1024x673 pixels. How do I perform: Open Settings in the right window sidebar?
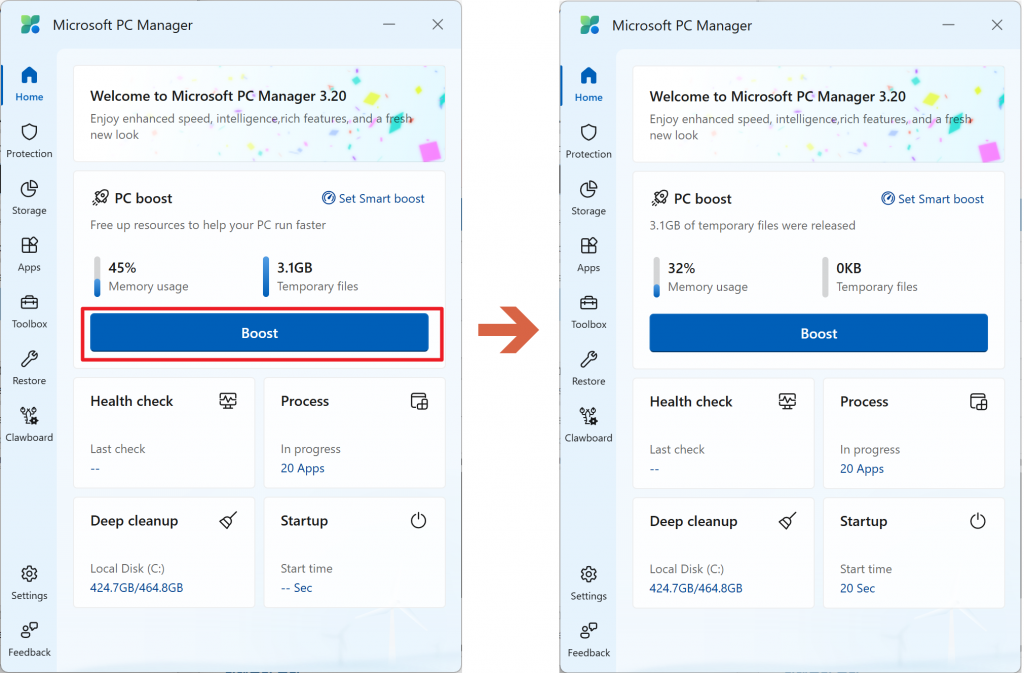(588, 584)
